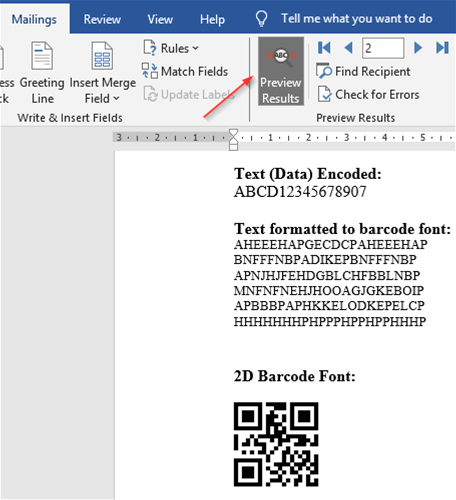This screenshot has height=500, width=456.
Task: Click 'Text formatted to barcode font:' heading
Action: pyautogui.click(x=342, y=229)
